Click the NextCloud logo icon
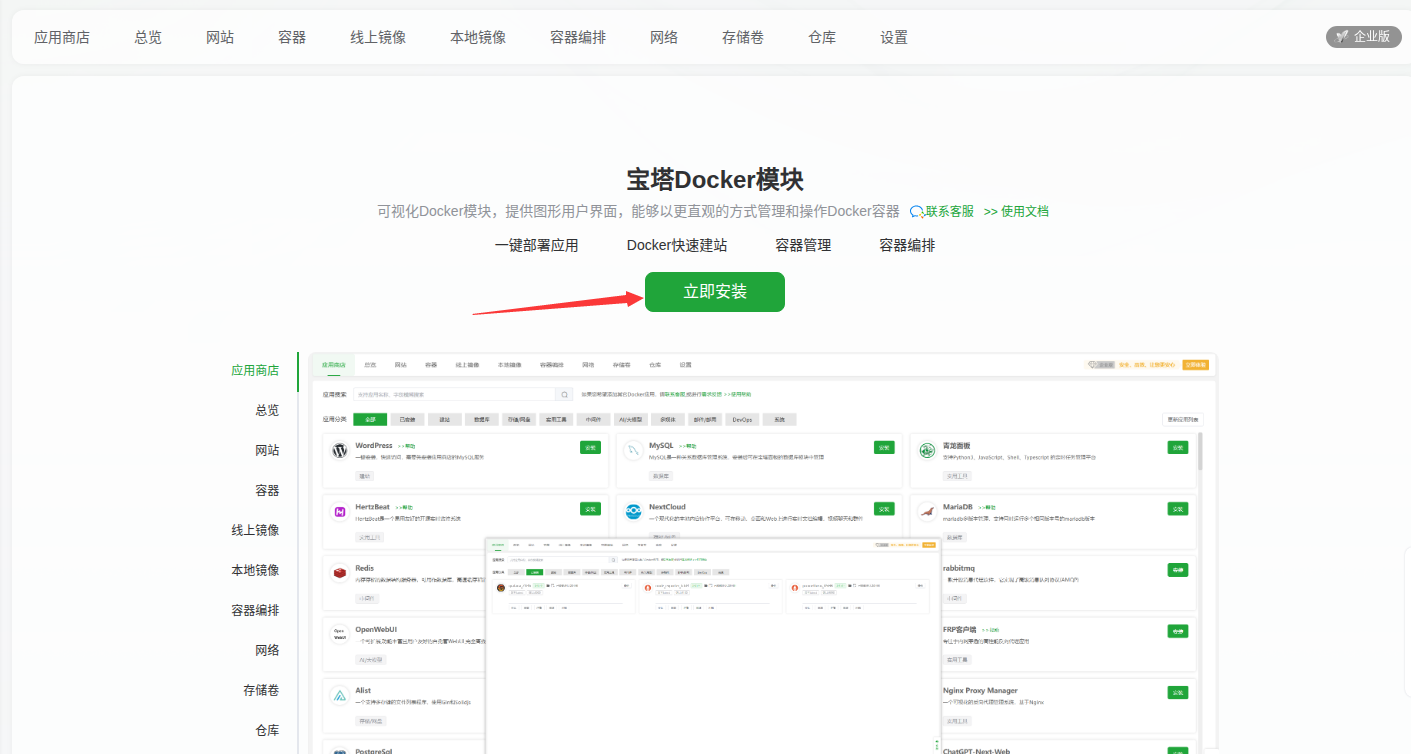 [632, 512]
